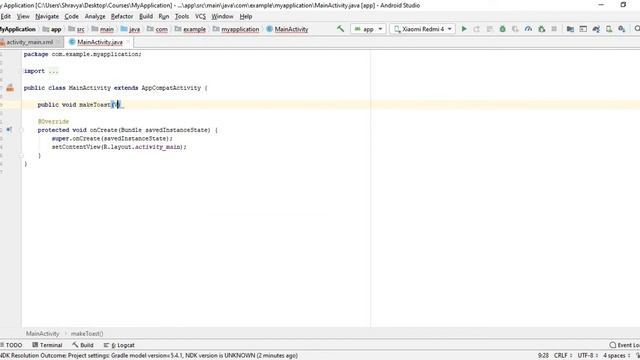Open the app run configuration dropdown
Screen dimensions: 640x360
pyautogui.click(x=368, y=29)
